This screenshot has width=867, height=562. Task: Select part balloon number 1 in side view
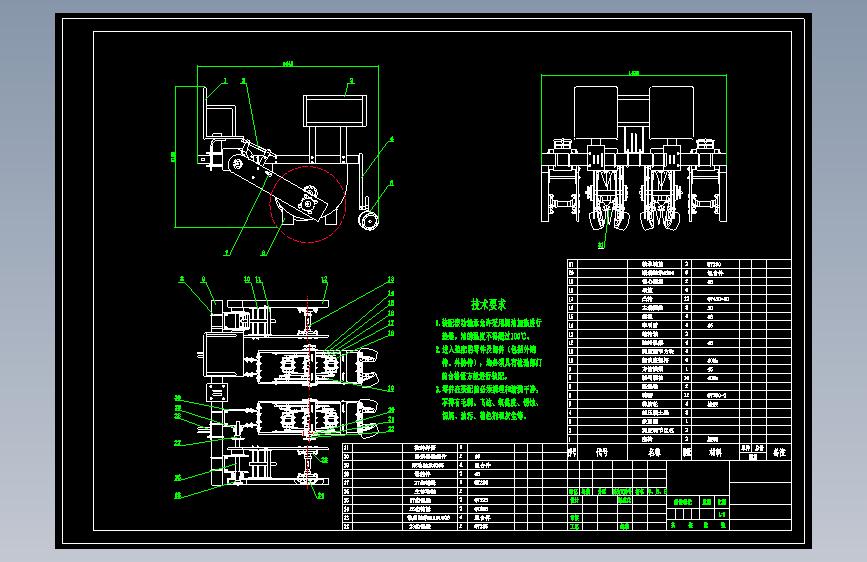pyautogui.click(x=225, y=81)
